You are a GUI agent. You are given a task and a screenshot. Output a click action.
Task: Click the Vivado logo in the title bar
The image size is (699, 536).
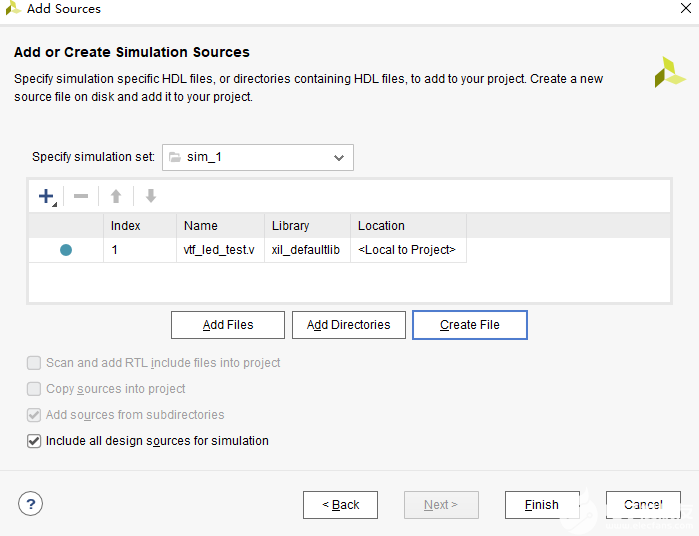pyautogui.click(x=13, y=9)
